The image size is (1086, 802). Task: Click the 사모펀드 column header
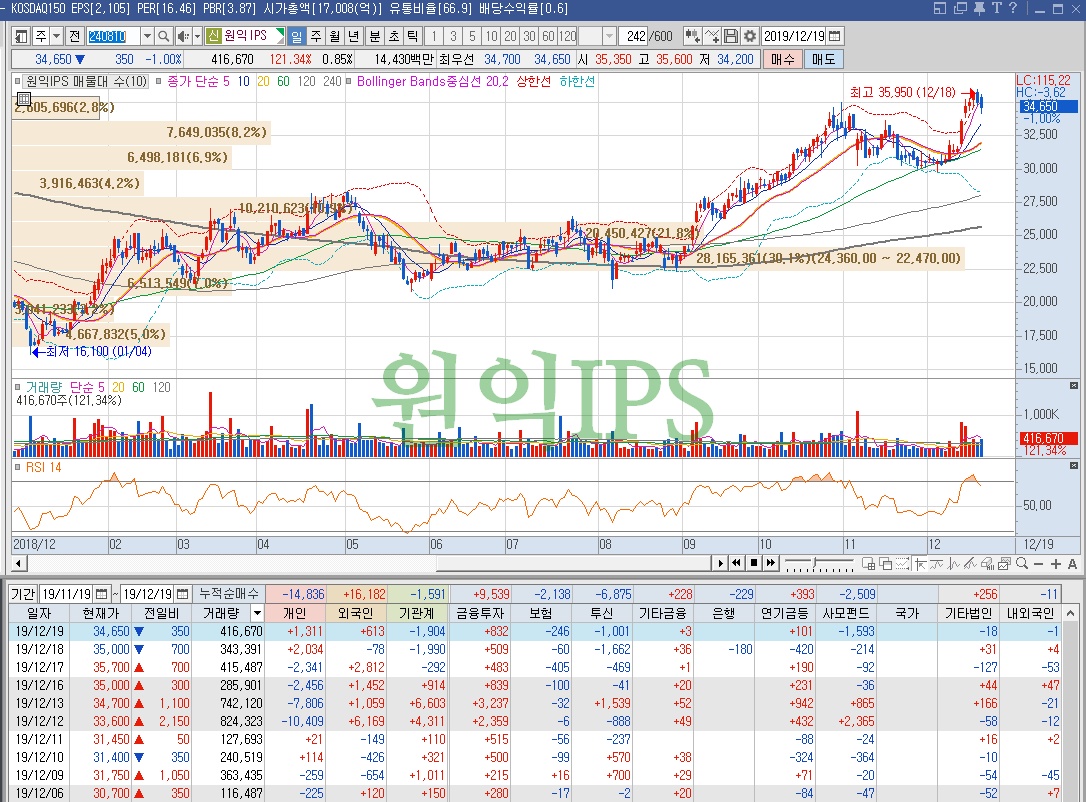tap(846, 613)
